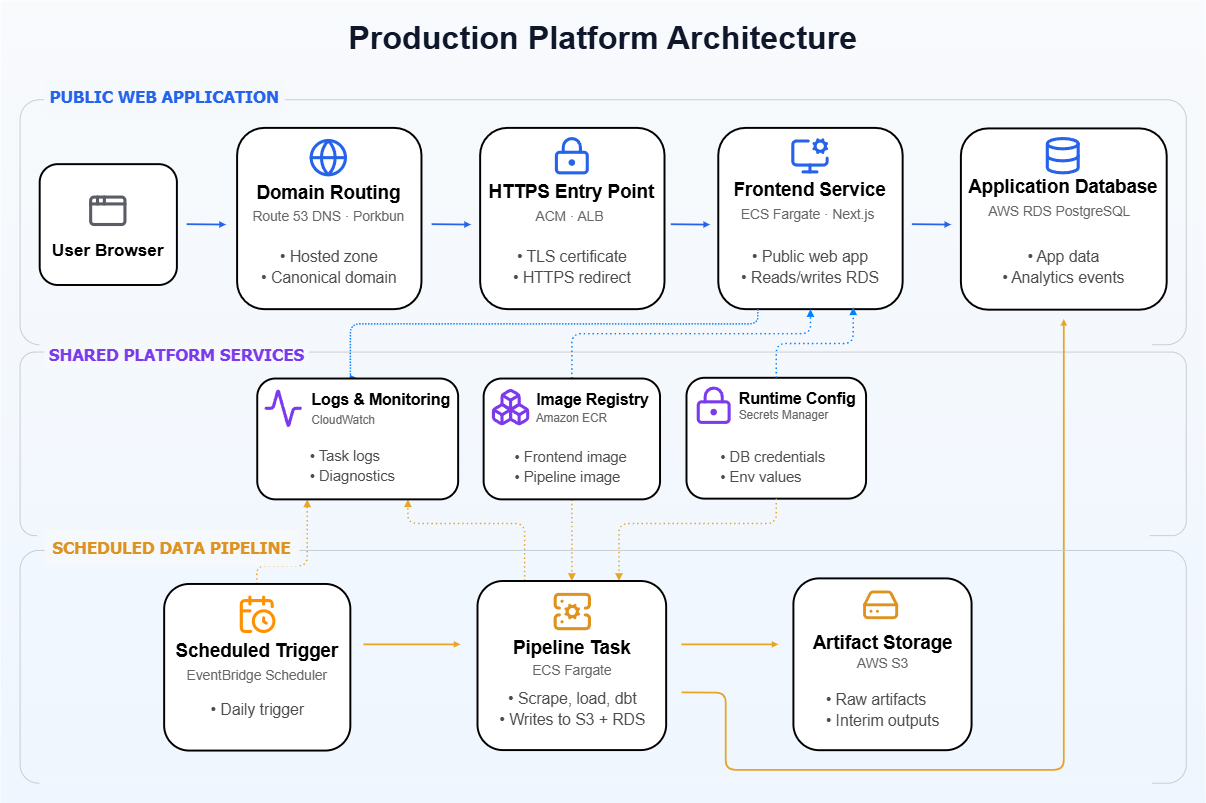Select the PUBLIC WEB APPLICATION section label
Viewport: 1206px width, 803px height.
(x=164, y=97)
